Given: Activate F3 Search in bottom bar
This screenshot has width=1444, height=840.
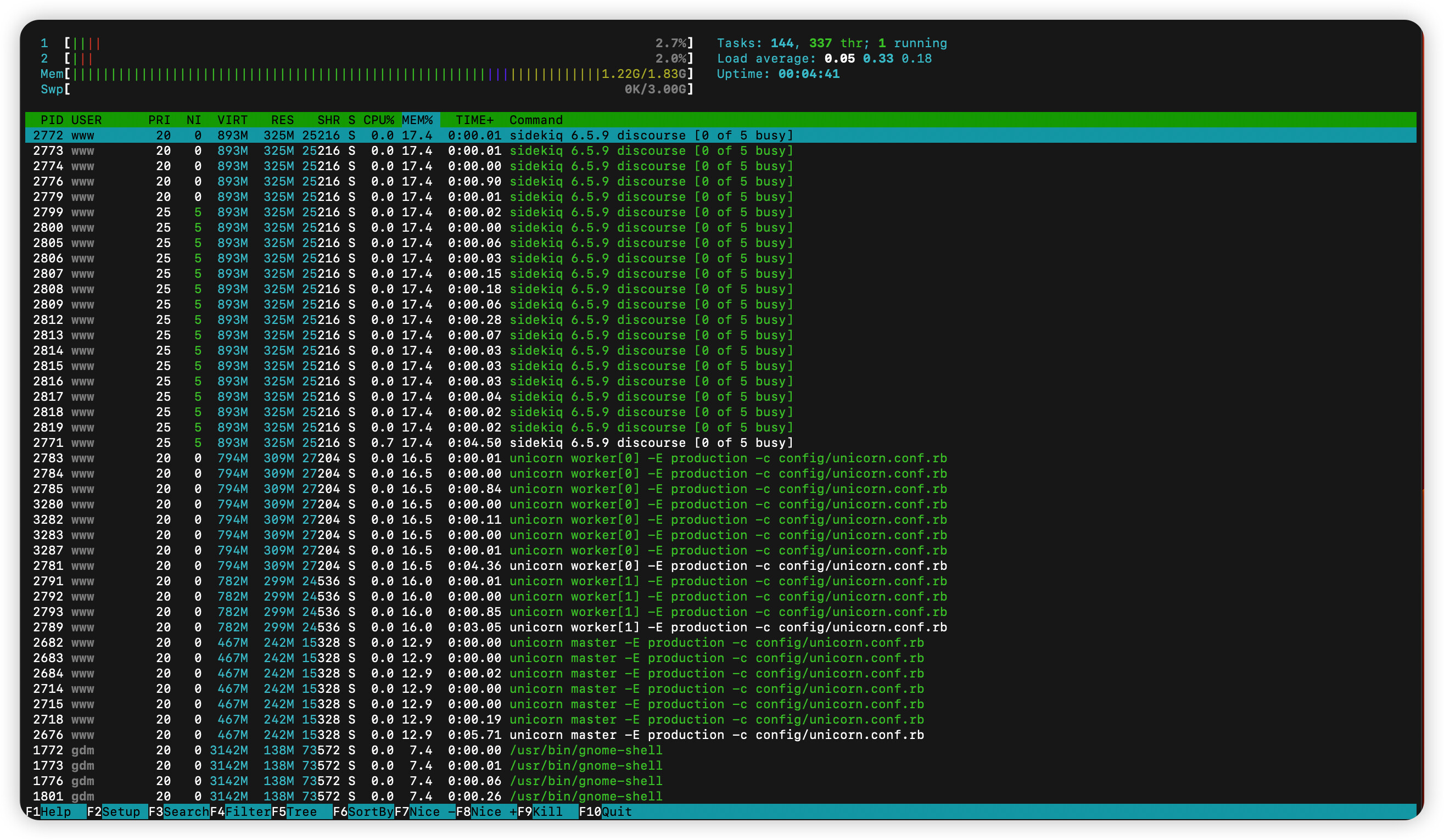Looking at the screenshot, I should 179,811.
